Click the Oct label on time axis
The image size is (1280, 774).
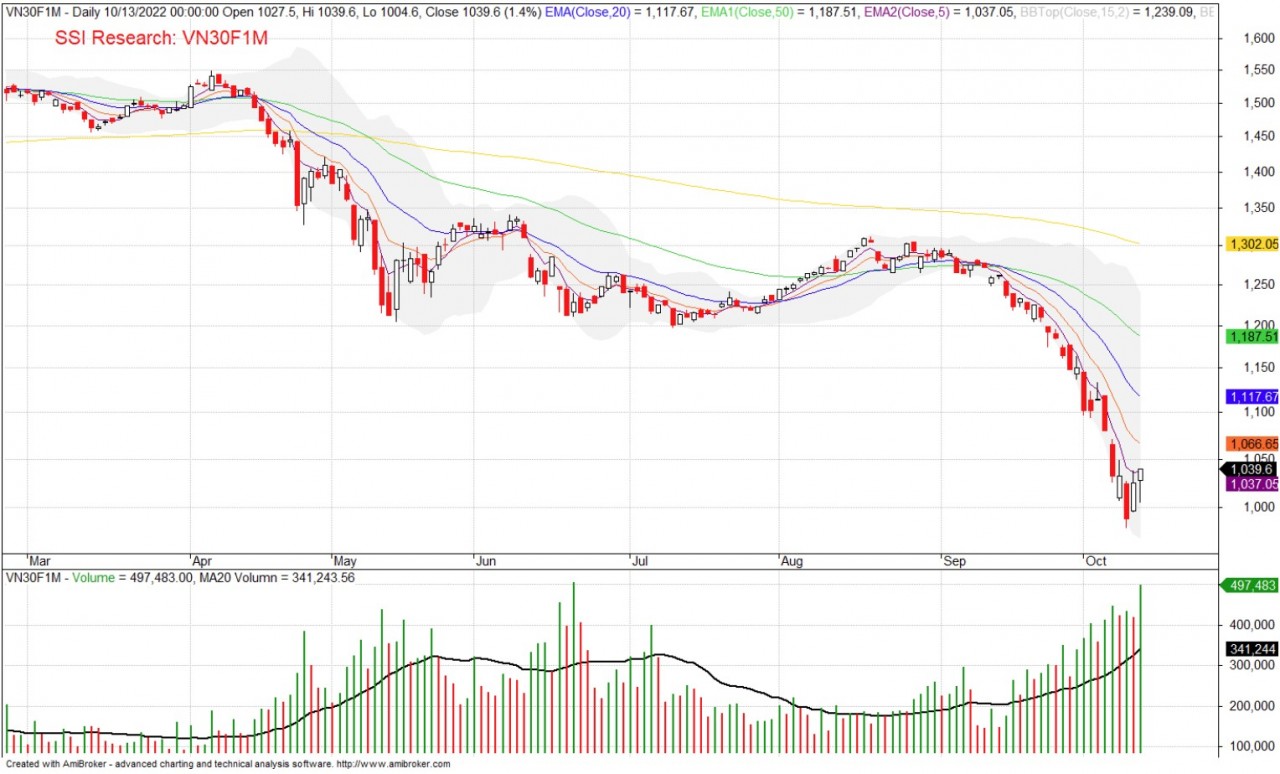1097,561
